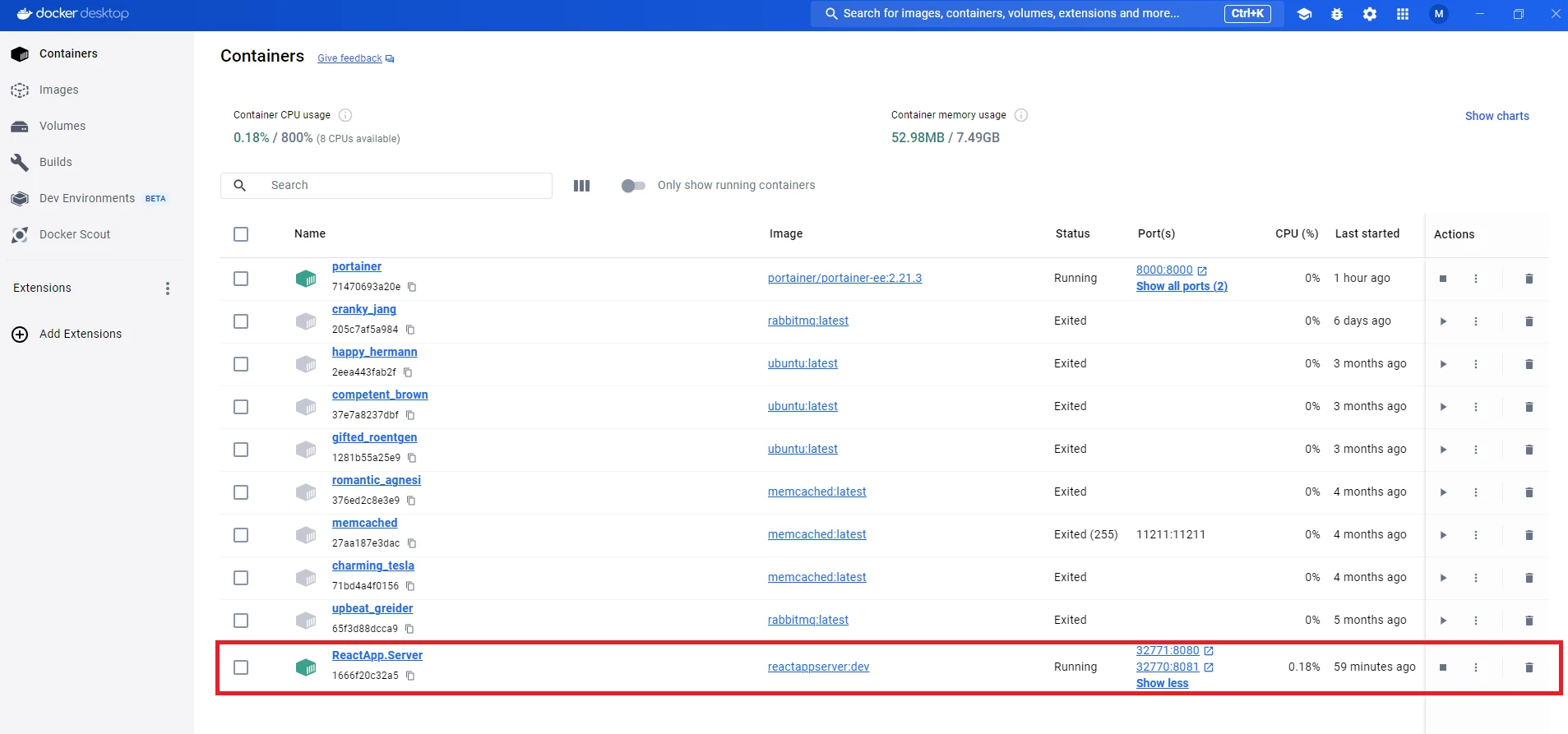Toggle Only show running containers
The height and width of the screenshot is (734, 1568).
point(633,186)
